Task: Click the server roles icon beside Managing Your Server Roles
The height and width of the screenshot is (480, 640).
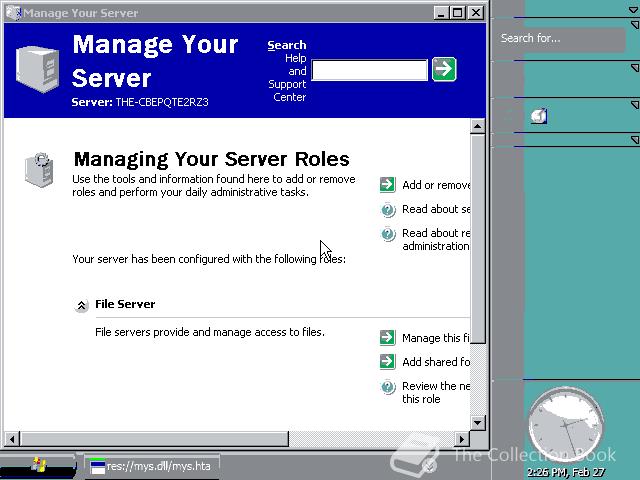Action: (39, 170)
